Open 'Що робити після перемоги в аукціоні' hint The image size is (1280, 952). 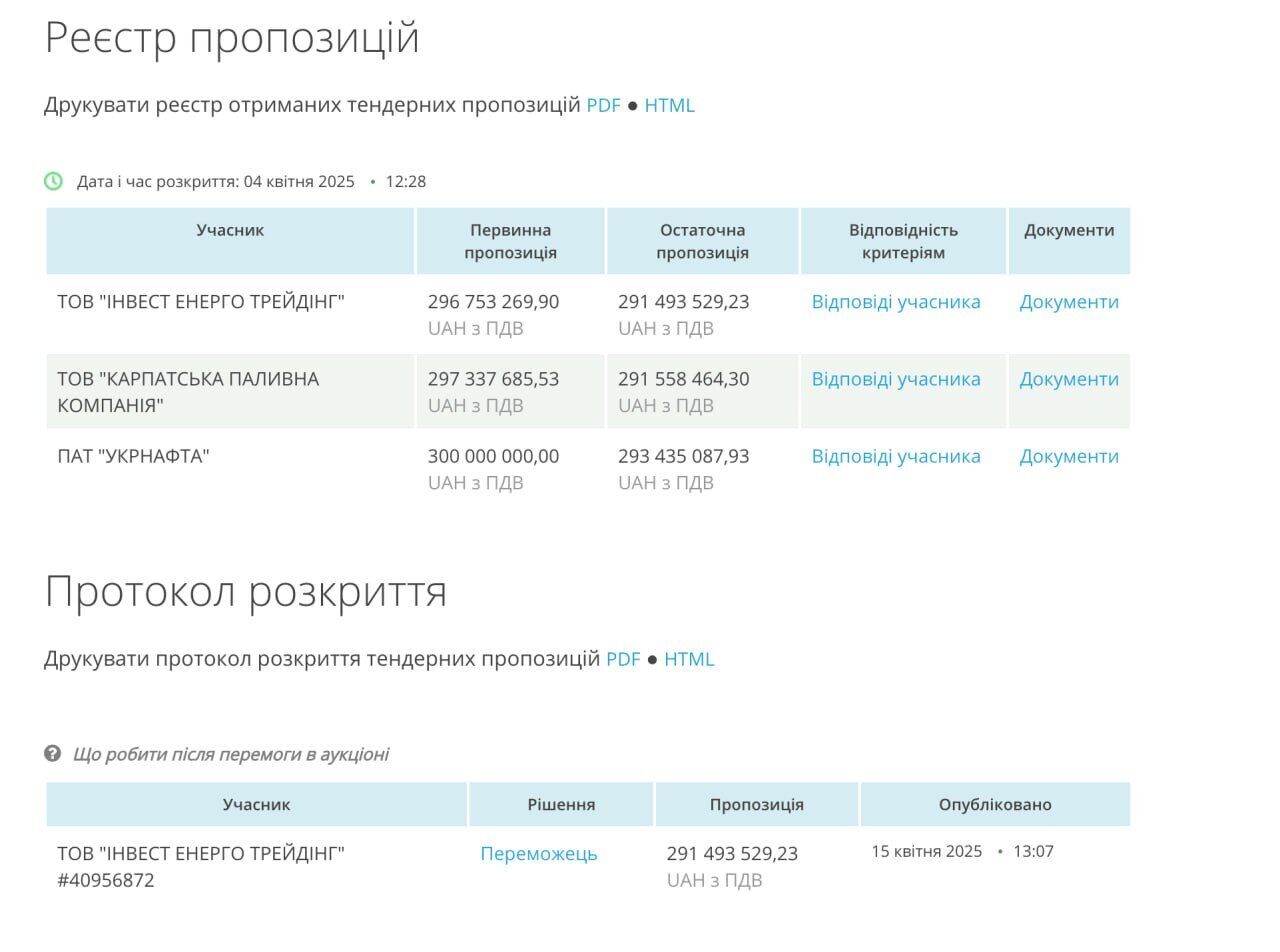pyautogui.click(x=231, y=754)
